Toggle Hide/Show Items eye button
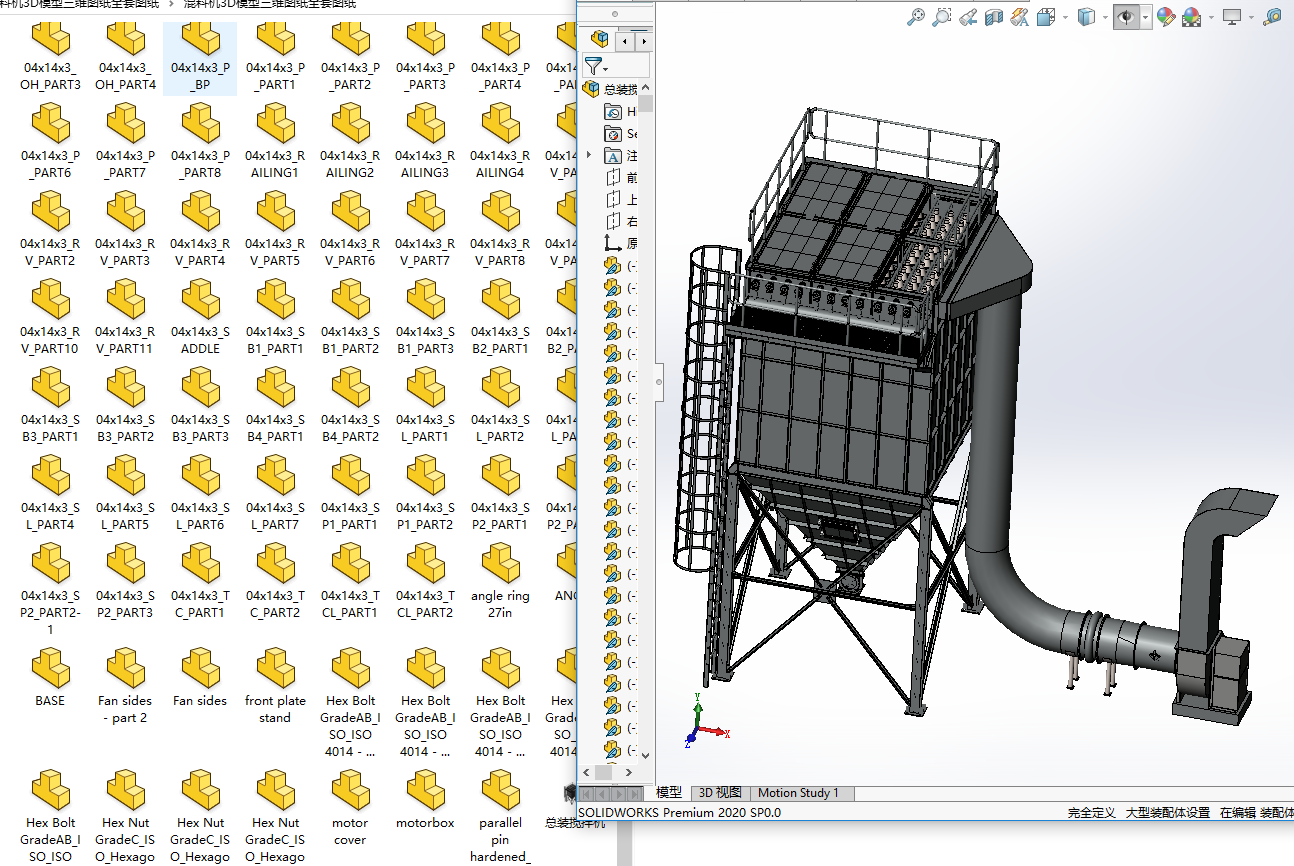 click(1126, 17)
